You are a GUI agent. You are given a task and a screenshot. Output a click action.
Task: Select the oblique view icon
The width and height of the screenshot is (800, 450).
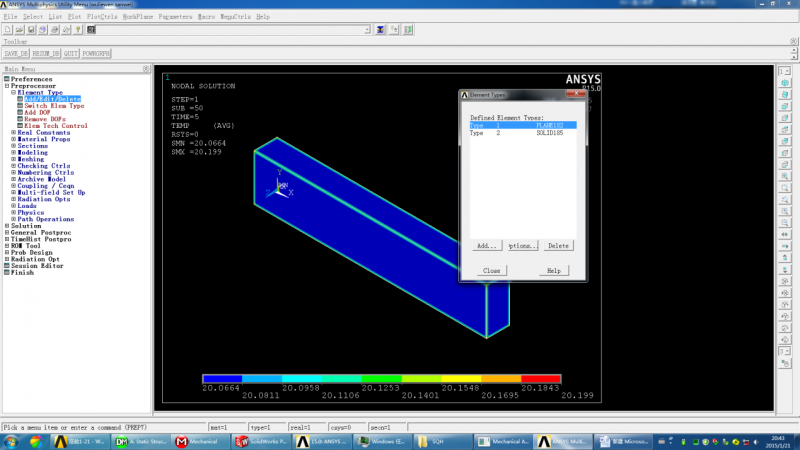785,95
